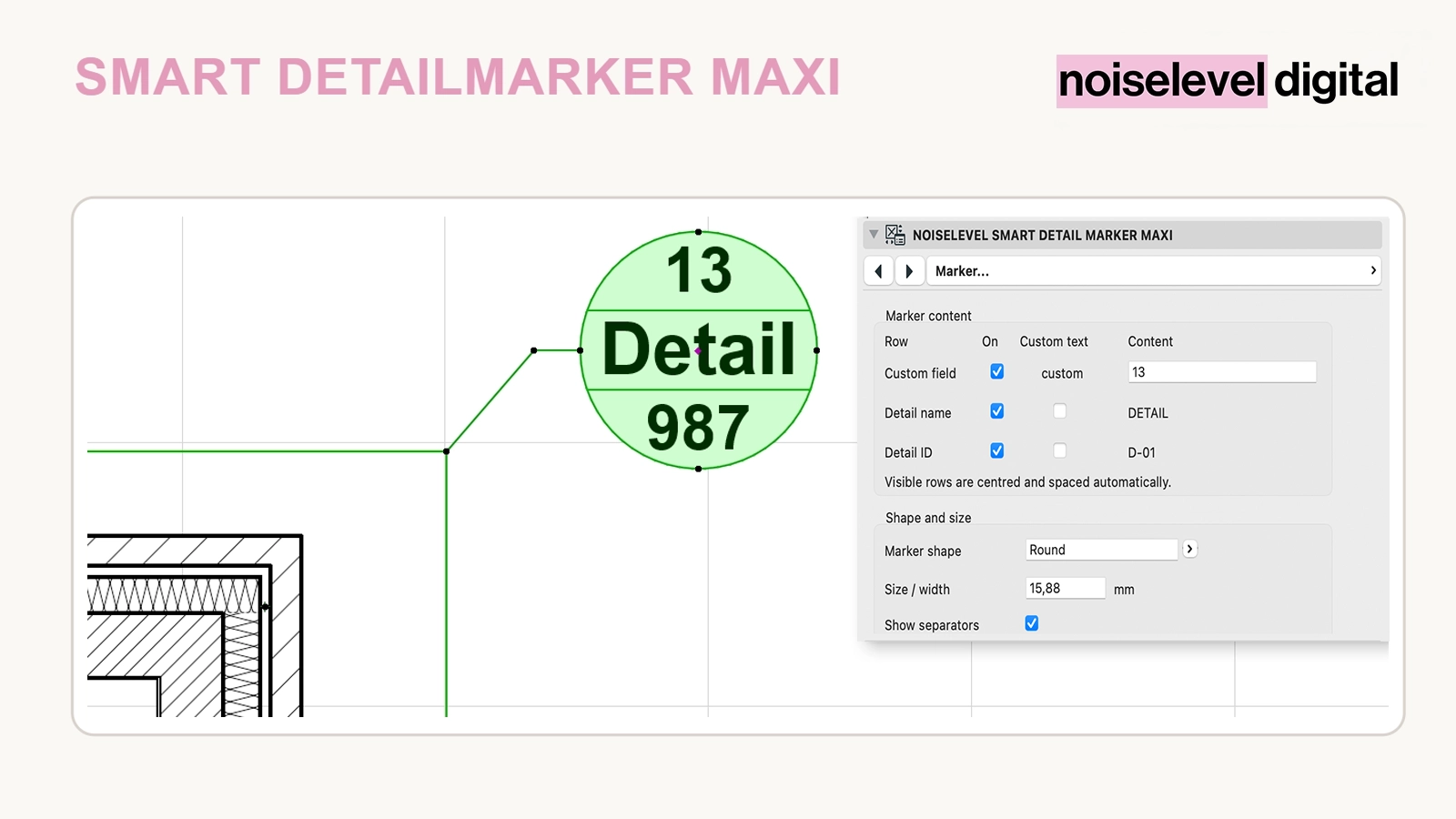This screenshot has height=819, width=1456.
Task: Enable custom text for Detail name
Action: pos(1059,411)
